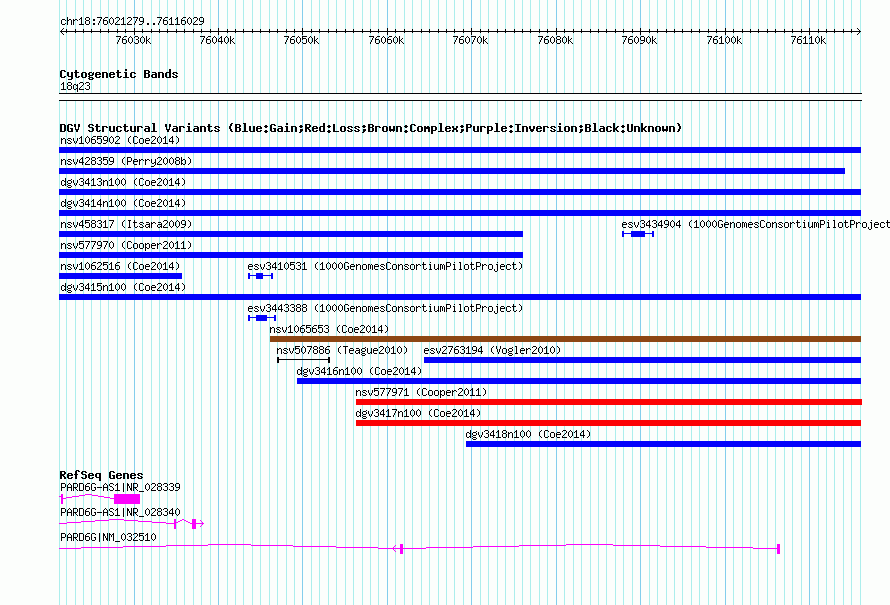Open the esv3410531 1000Genomes label
The height and width of the screenshot is (605, 890).
(385, 266)
